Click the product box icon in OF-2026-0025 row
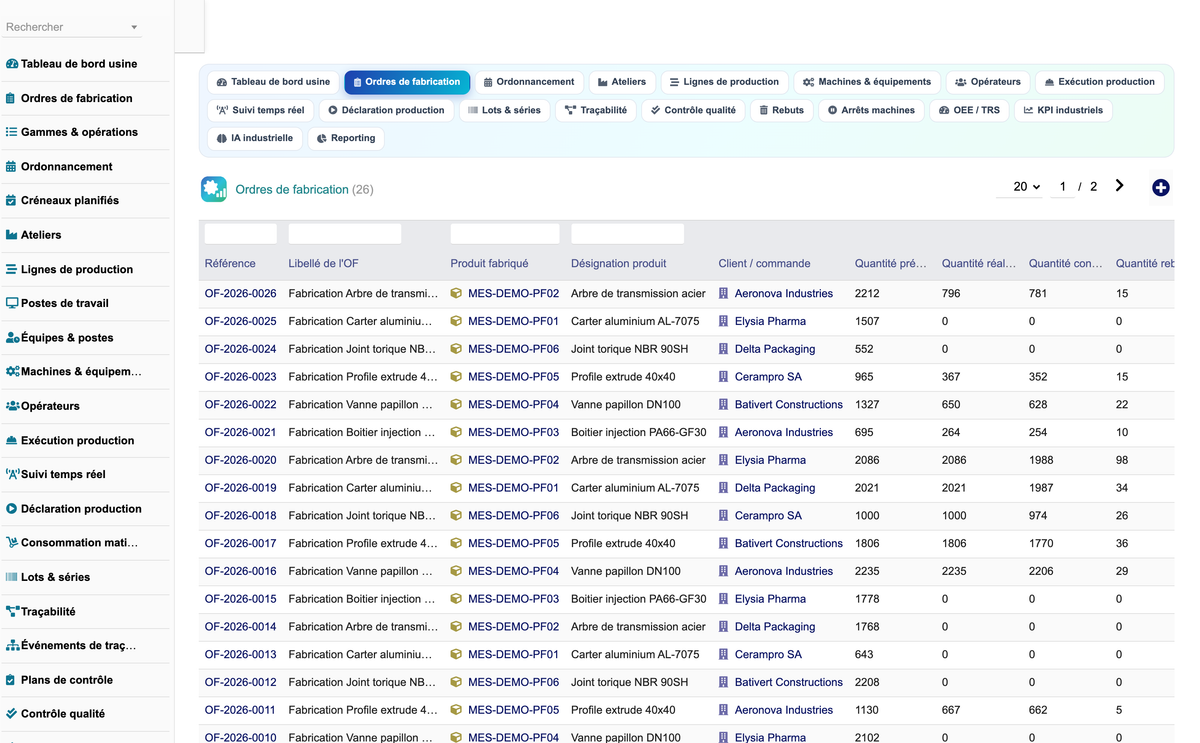The width and height of the screenshot is (1200, 743). 456,321
